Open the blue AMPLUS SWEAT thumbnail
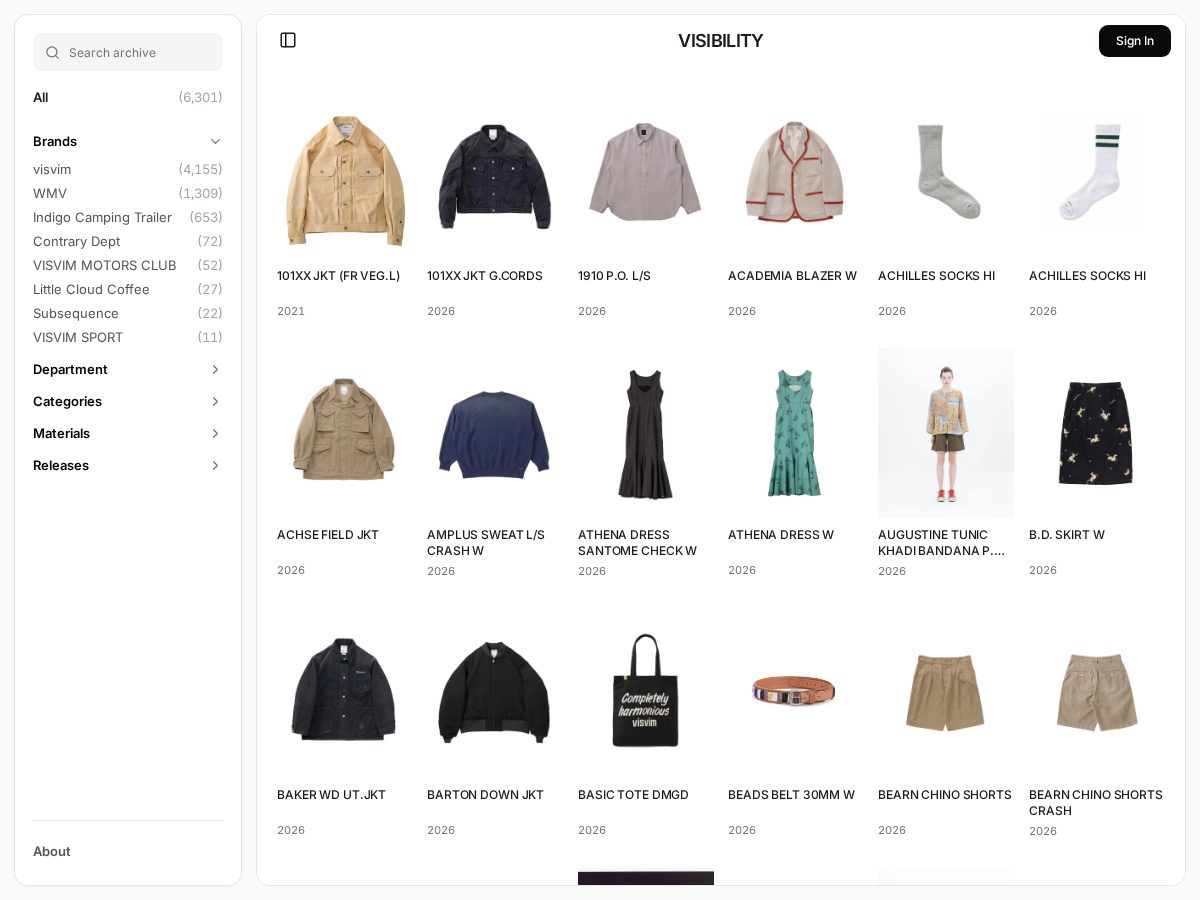This screenshot has width=1200, height=900. 495,433
